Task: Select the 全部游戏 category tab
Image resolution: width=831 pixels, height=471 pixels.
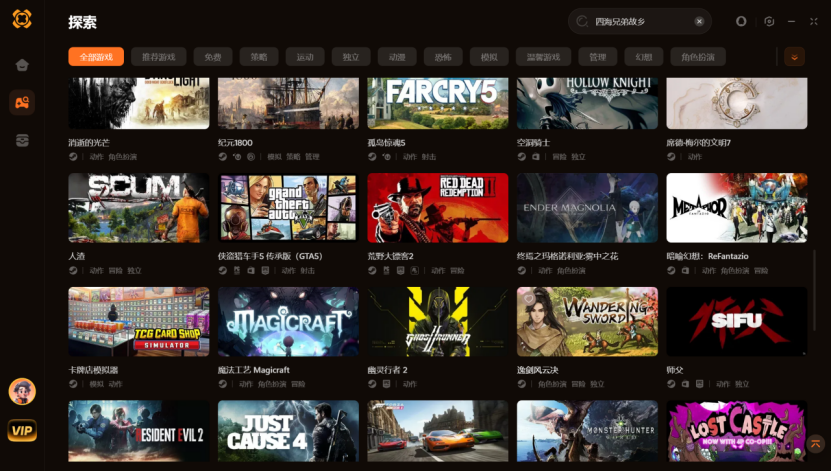Action: (x=96, y=57)
